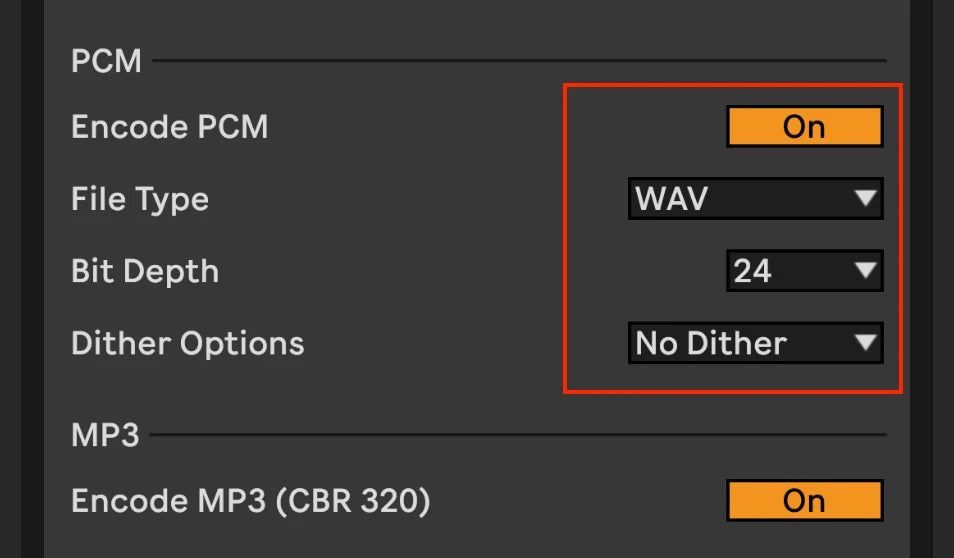Select the MP3 section header
The width and height of the screenshot is (954, 558).
coord(105,435)
